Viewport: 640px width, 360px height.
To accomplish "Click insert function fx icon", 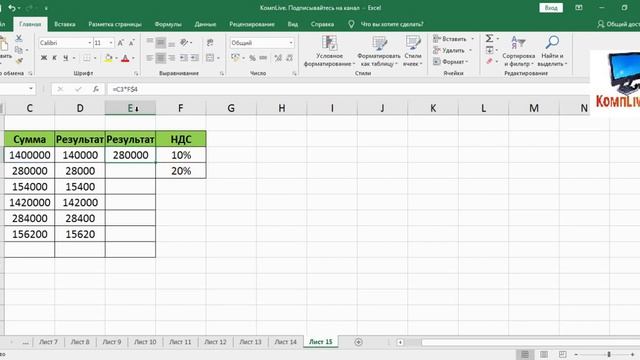I will pyautogui.click(x=96, y=89).
